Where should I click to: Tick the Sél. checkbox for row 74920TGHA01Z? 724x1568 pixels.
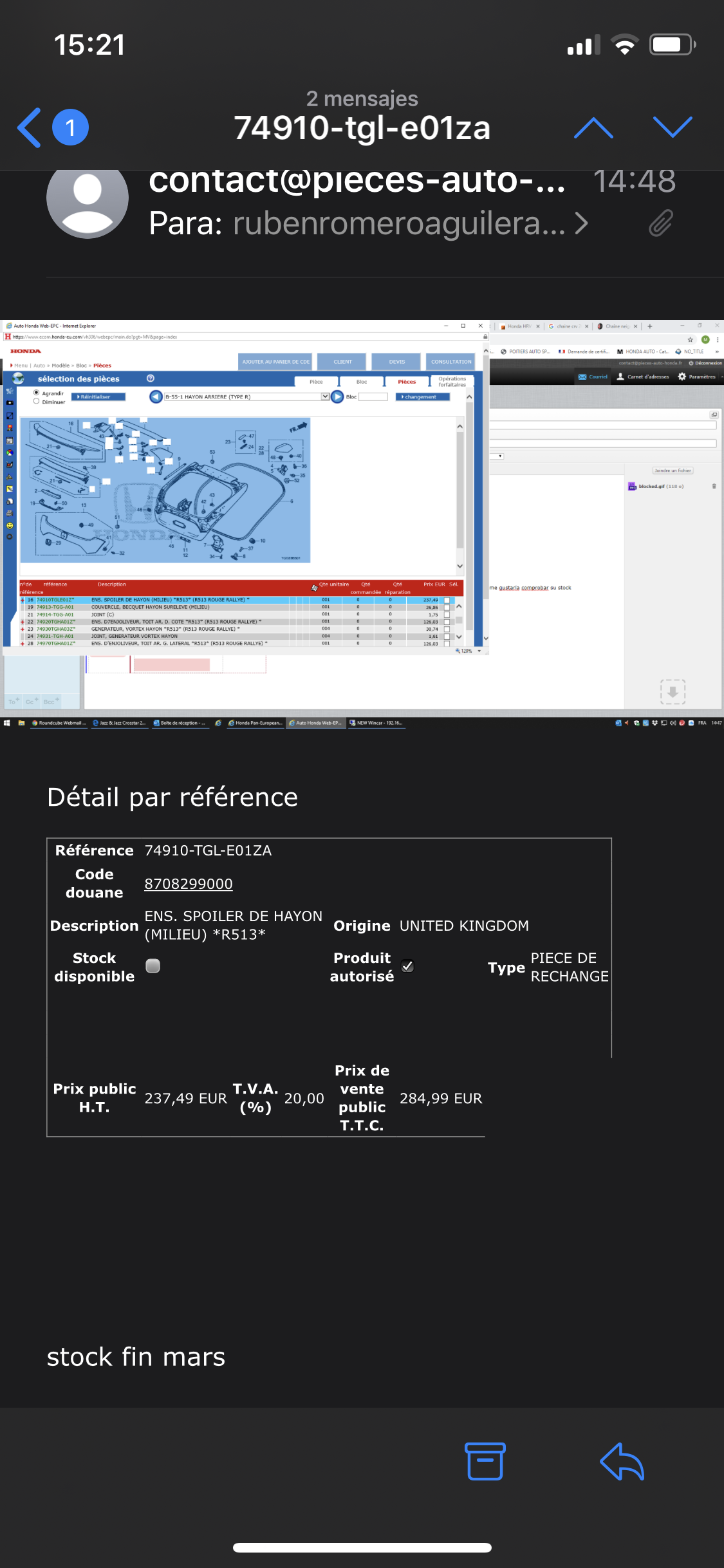click(x=447, y=622)
